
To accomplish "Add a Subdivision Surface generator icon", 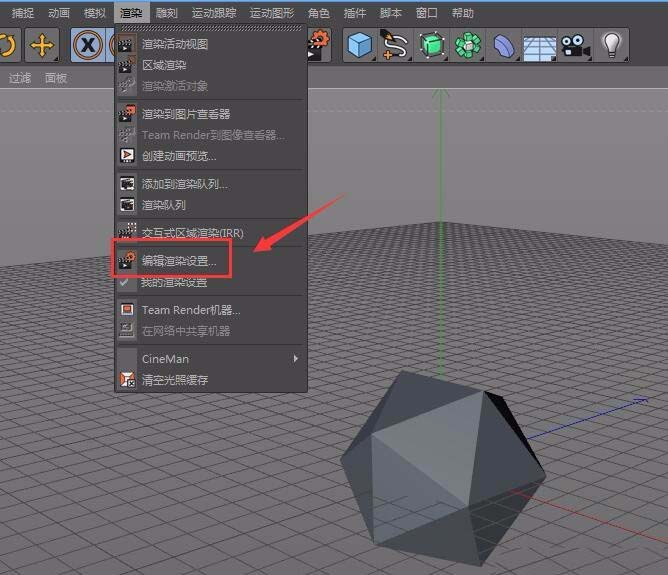I will pyautogui.click(x=431, y=45).
